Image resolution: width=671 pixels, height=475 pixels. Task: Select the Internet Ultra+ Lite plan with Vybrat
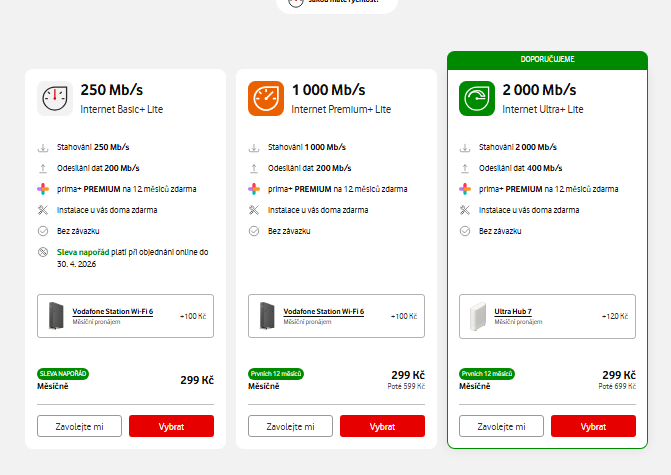592,426
